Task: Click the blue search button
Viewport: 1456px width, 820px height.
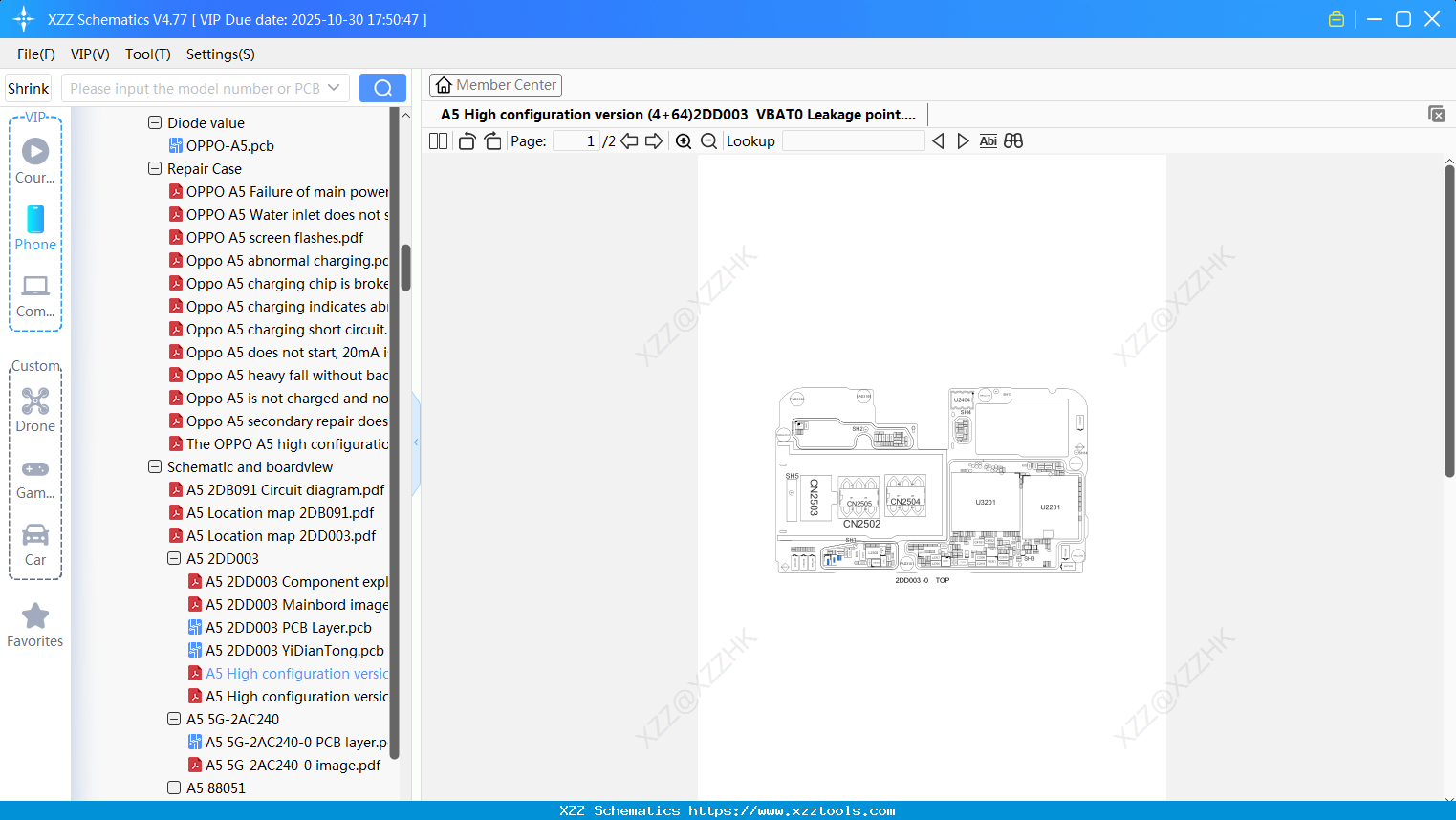Action: tap(382, 88)
